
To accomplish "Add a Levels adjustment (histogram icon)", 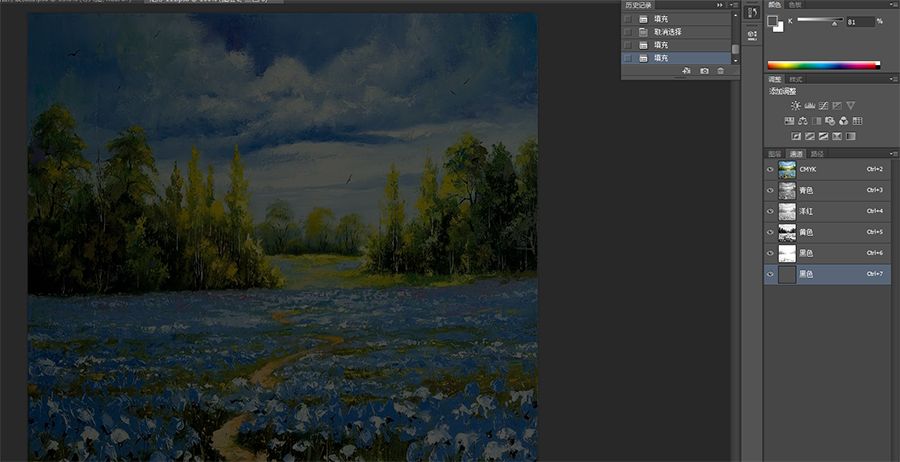I will (x=809, y=106).
